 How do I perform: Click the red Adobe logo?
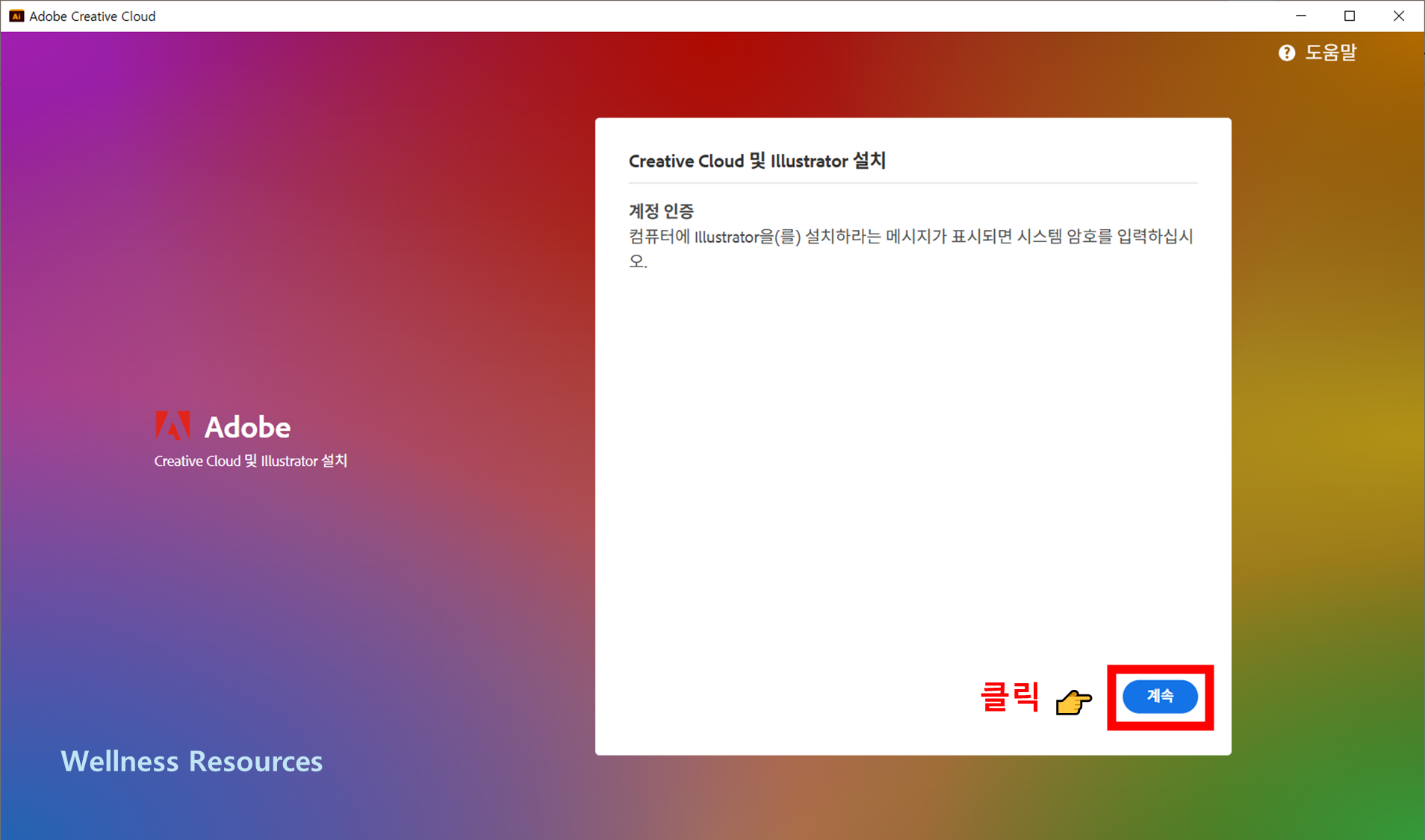click(x=173, y=426)
